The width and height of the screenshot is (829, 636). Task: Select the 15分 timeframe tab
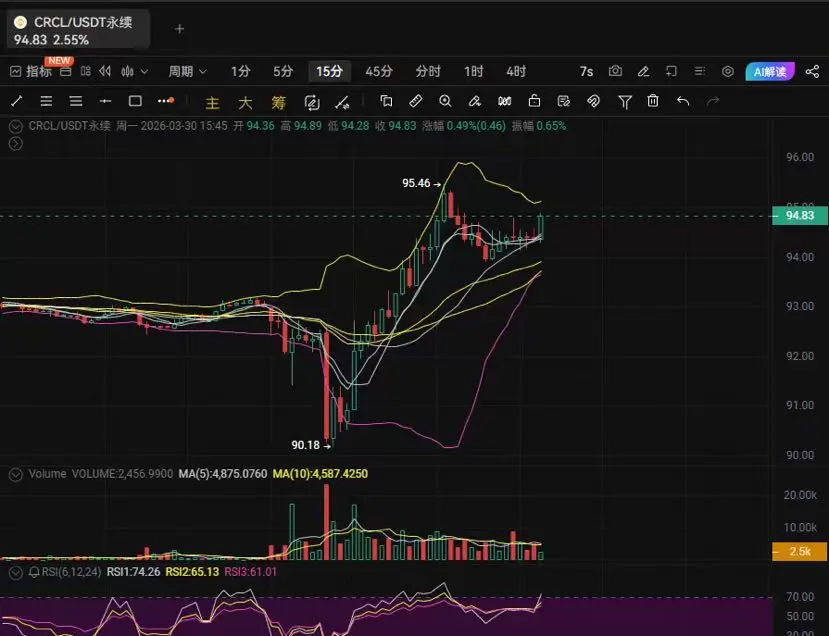[x=329, y=71]
